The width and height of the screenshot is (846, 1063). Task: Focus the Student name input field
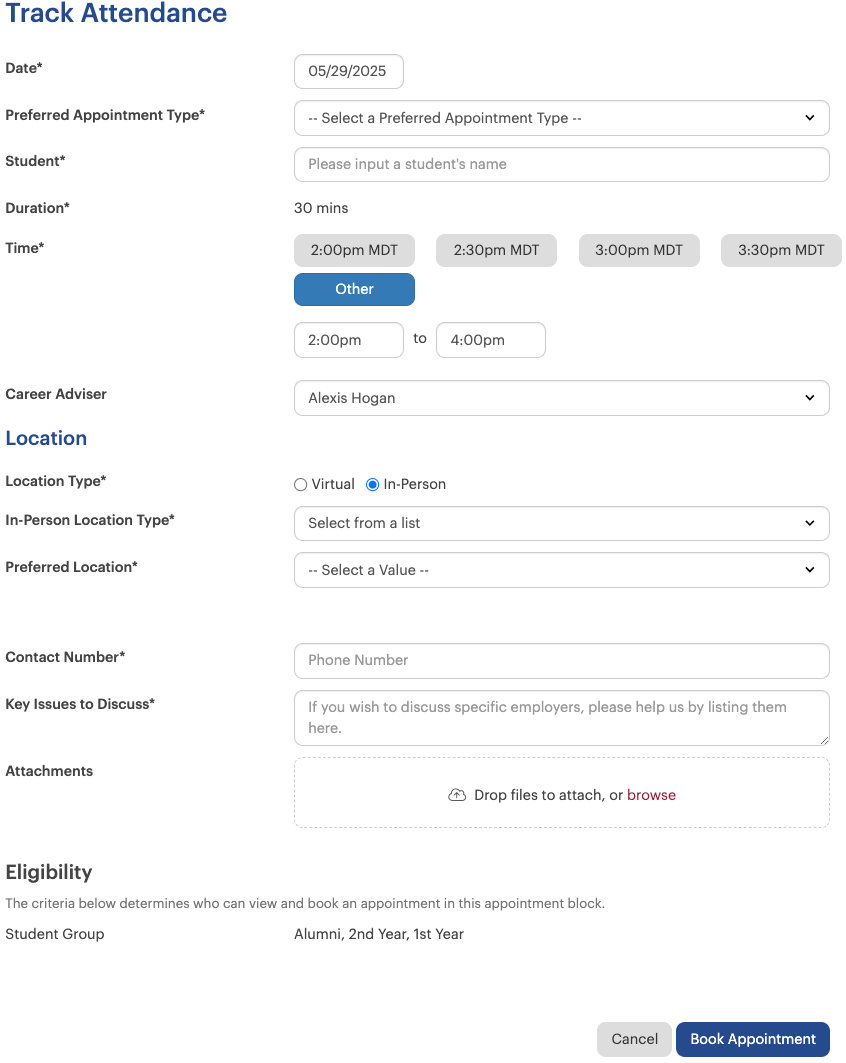coord(561,165)
